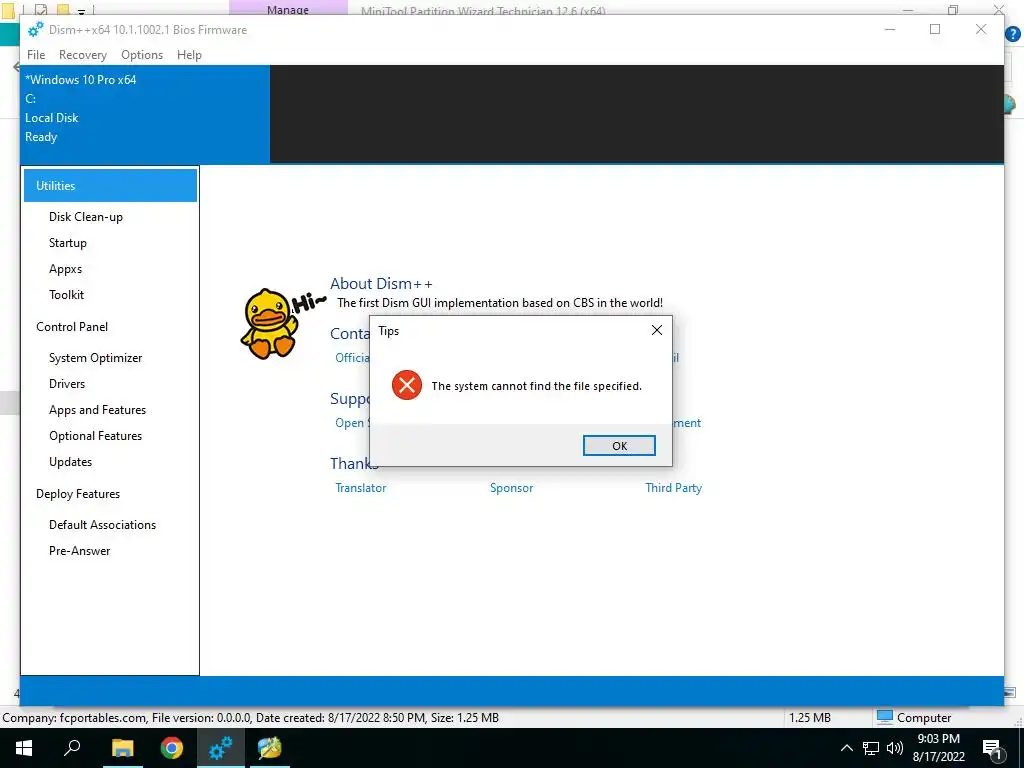This screenshot has width=1024, height=768.
Task: Open Toolkit in sidebar
Action: (66, 295)
